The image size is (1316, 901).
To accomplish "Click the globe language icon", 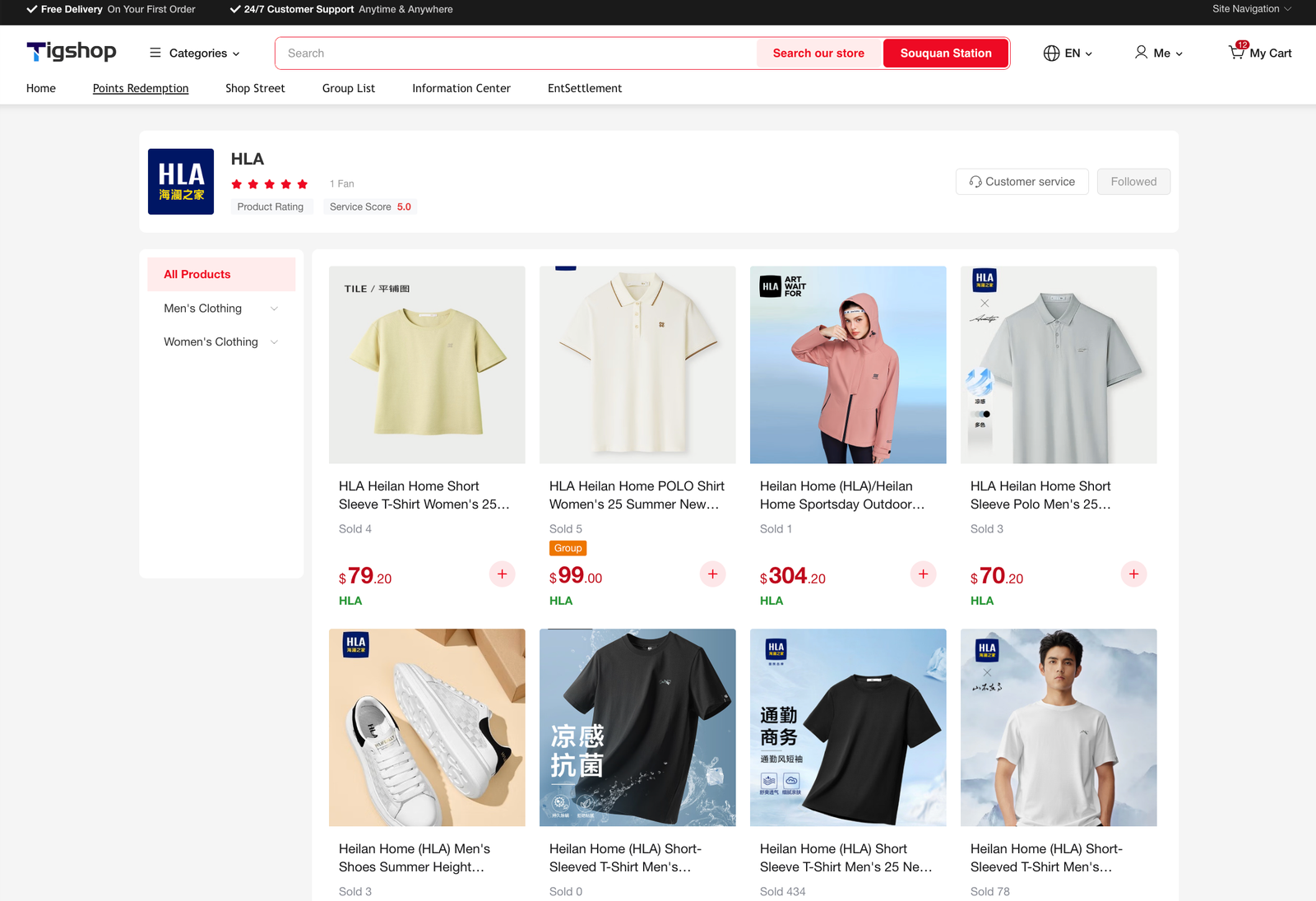I will tap(1051, 53).
